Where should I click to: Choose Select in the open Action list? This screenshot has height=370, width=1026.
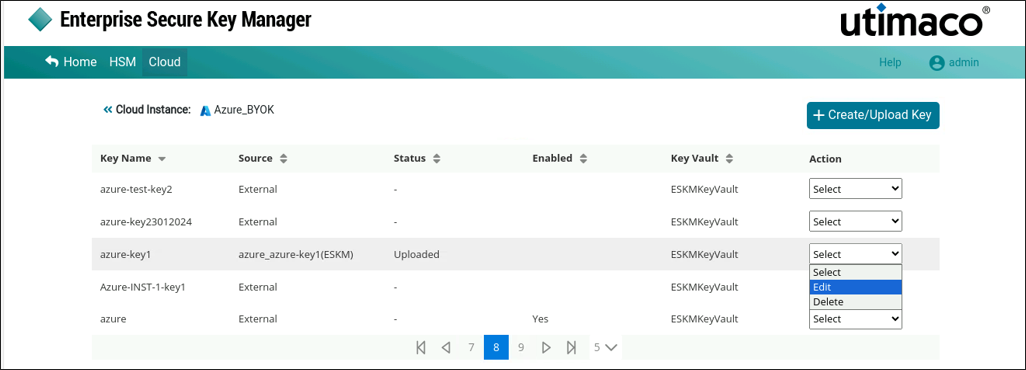click(x=855, y=272)
